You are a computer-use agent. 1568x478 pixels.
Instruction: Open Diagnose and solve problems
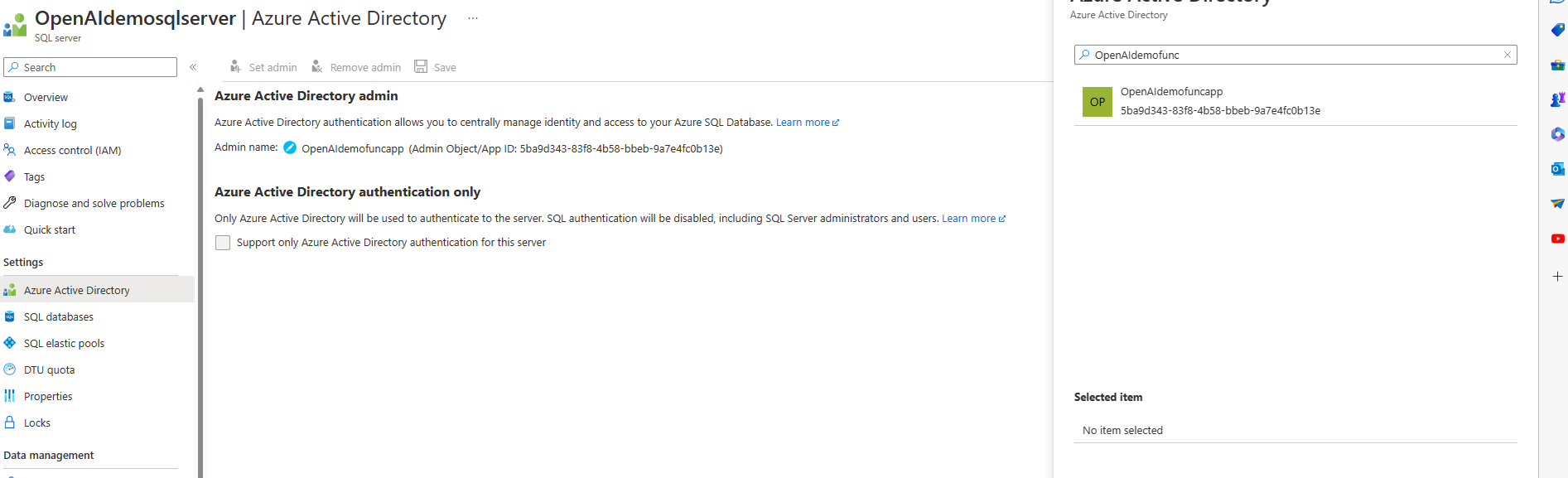coord(94,203)
